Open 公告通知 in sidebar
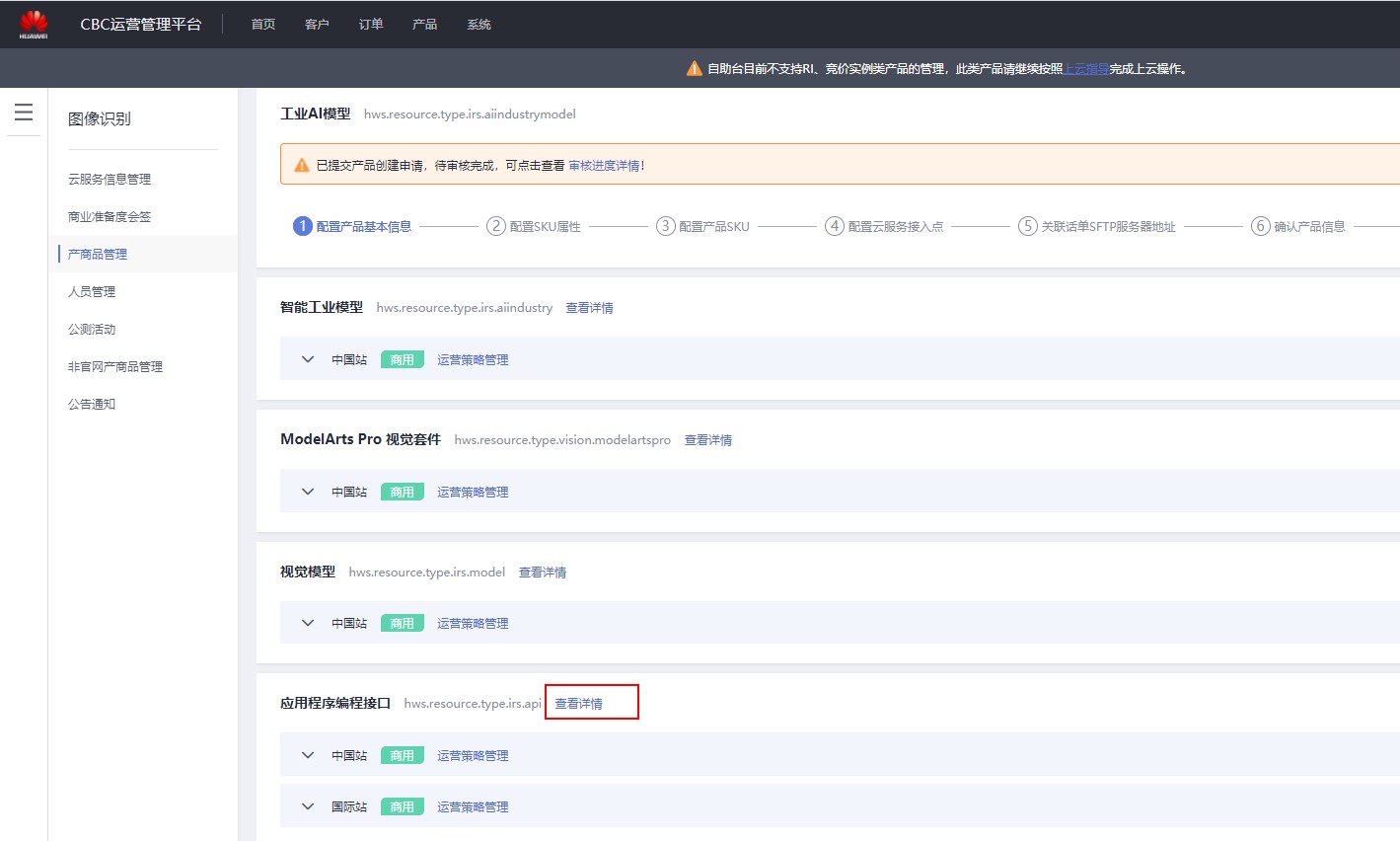Screen dimensions: 1400x841 [92, 405]
